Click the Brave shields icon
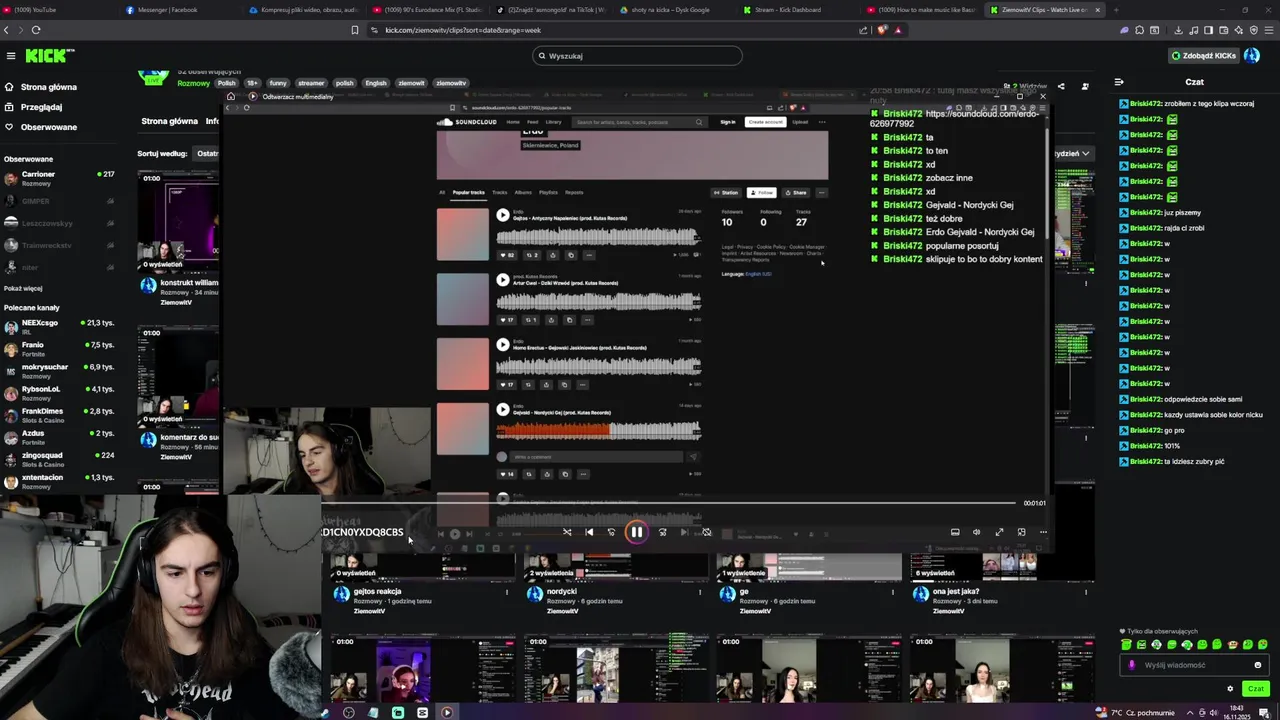This screenshot has width=1280, height=720. click(x=881, y=30)
